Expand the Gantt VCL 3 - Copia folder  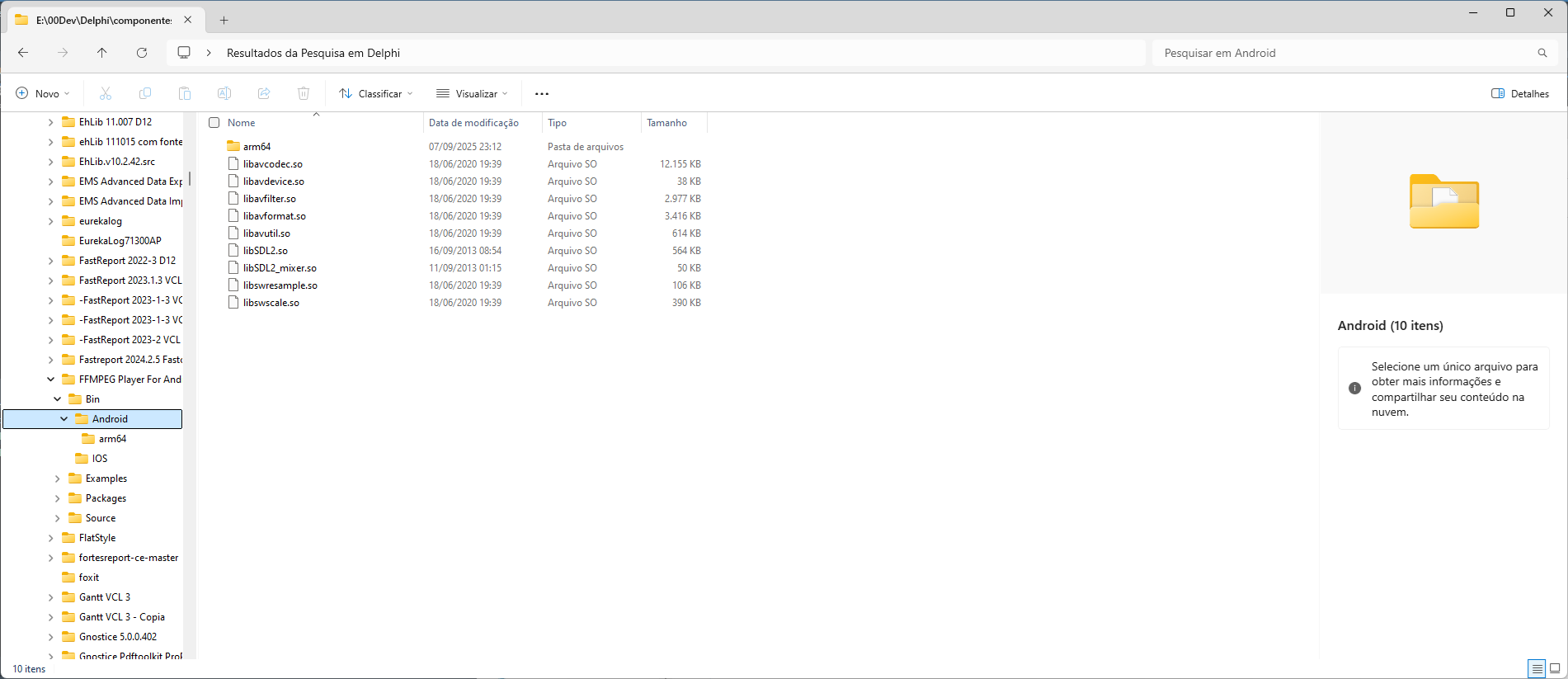(51, 617)
